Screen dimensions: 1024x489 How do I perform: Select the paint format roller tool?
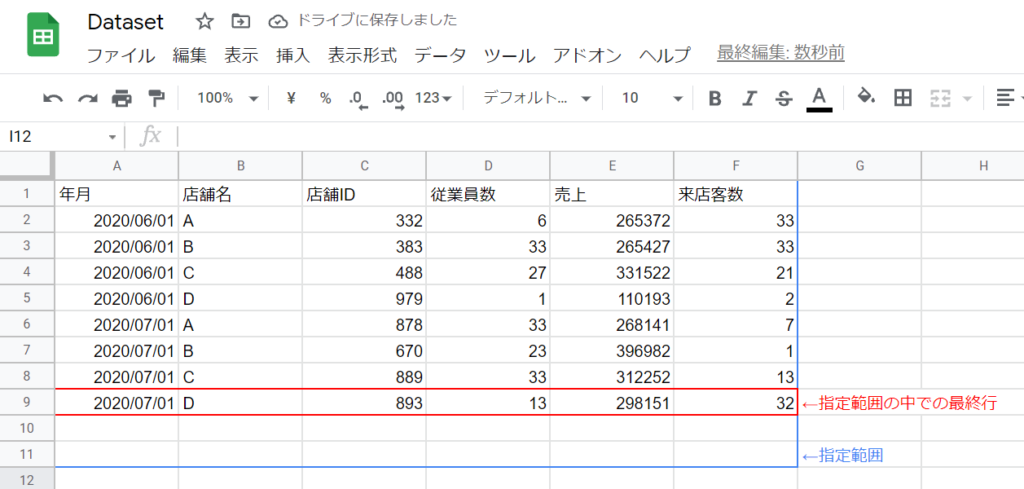[x=156, y=98]
